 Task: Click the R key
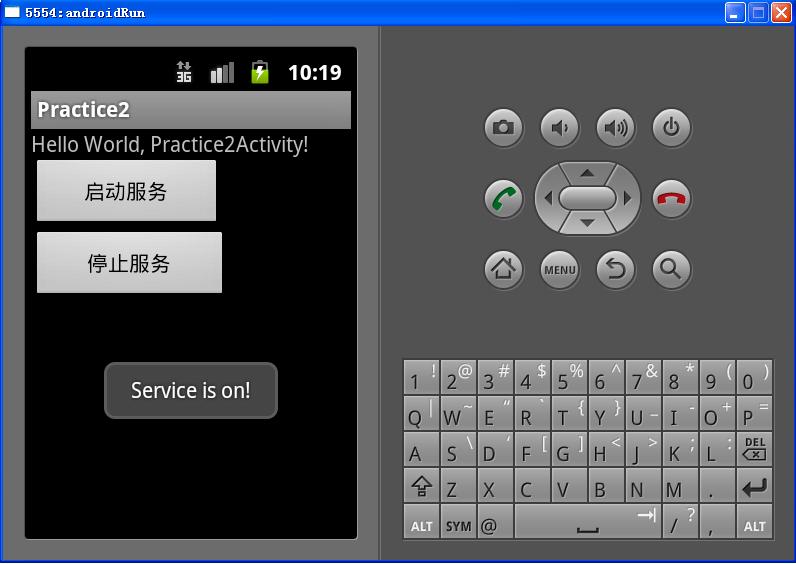point(532,413)
